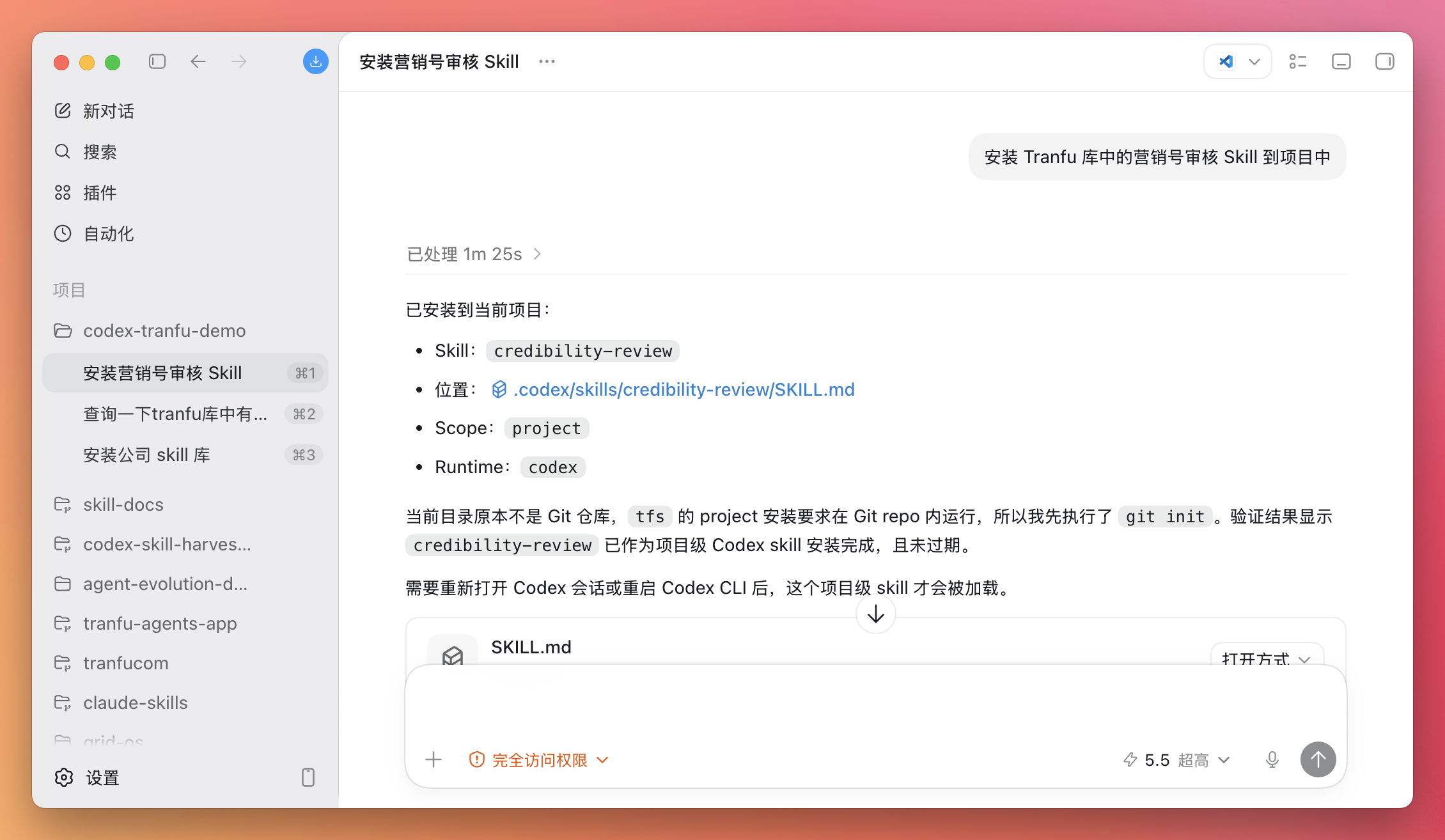Click the git init code tag

point(1165,517)
